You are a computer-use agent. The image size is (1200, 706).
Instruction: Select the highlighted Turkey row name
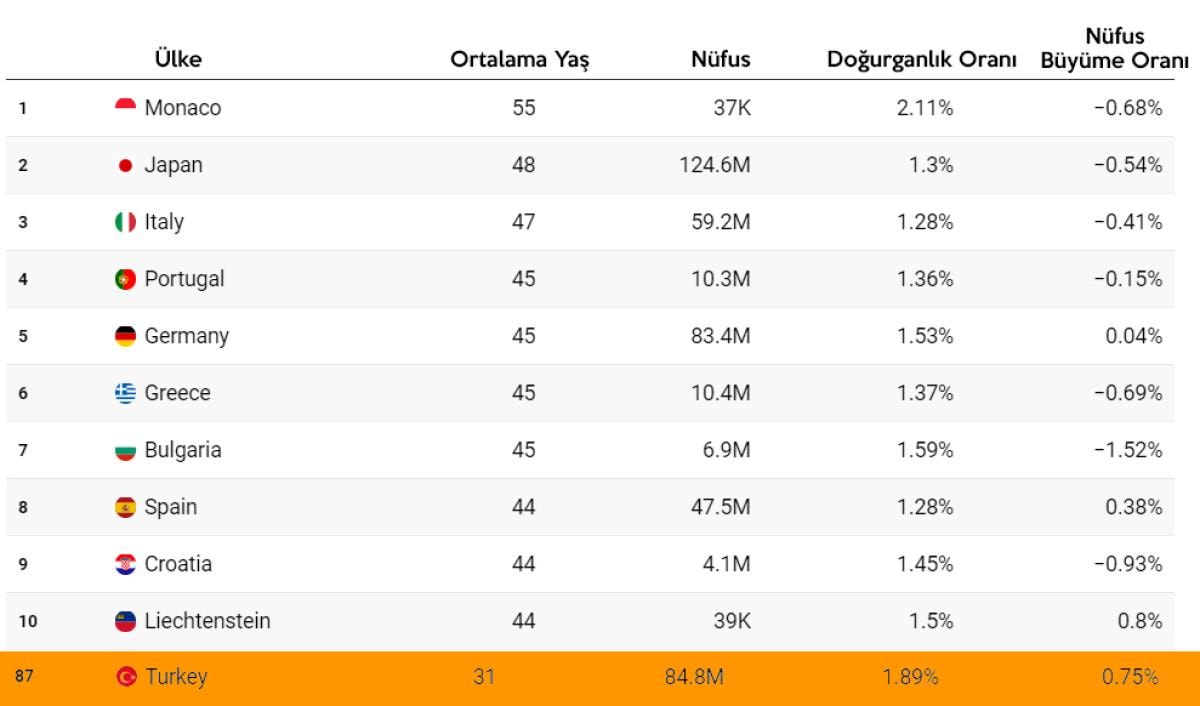[176, 677]
